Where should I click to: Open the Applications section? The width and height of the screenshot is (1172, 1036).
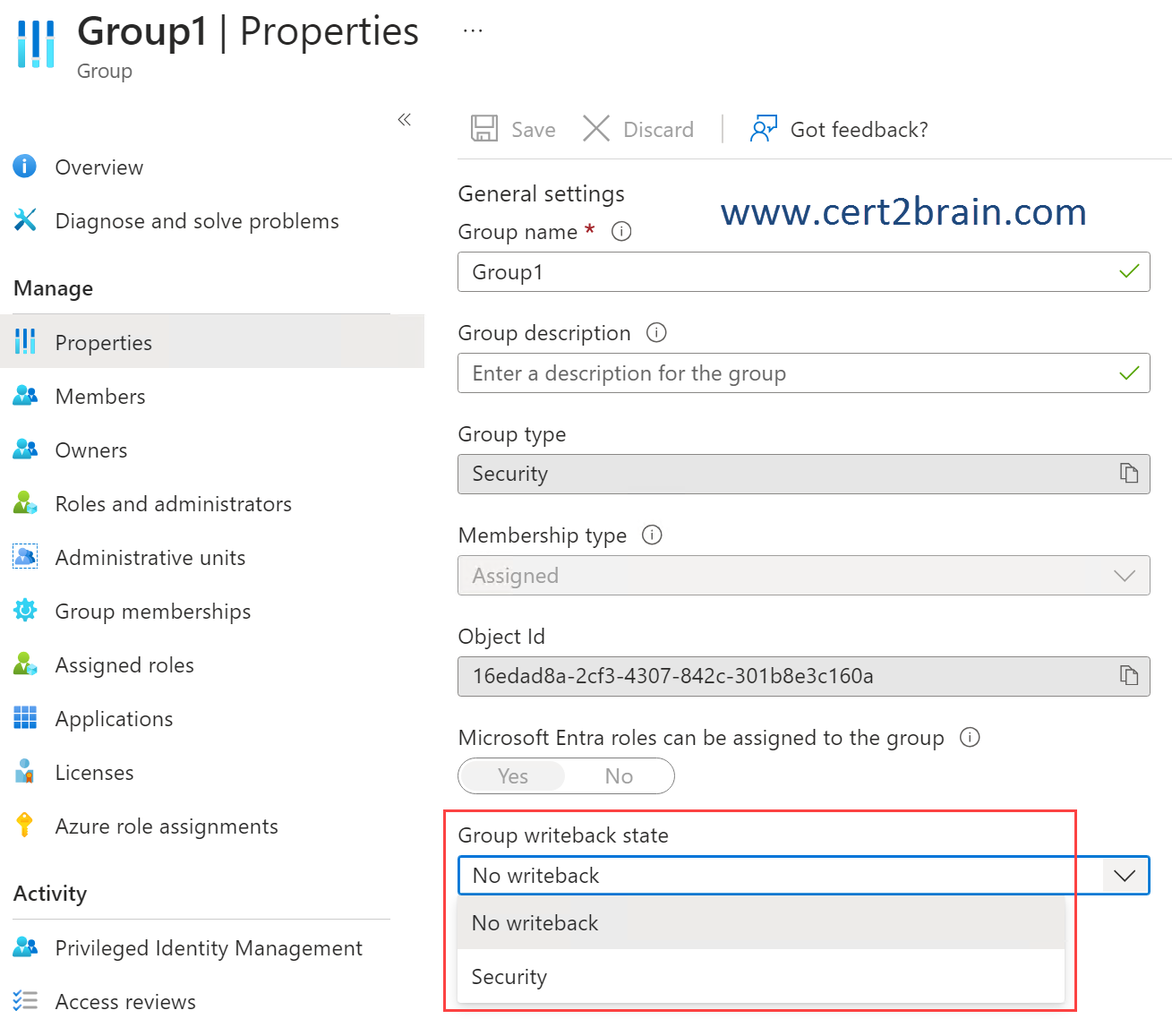[x=114, y=718]
